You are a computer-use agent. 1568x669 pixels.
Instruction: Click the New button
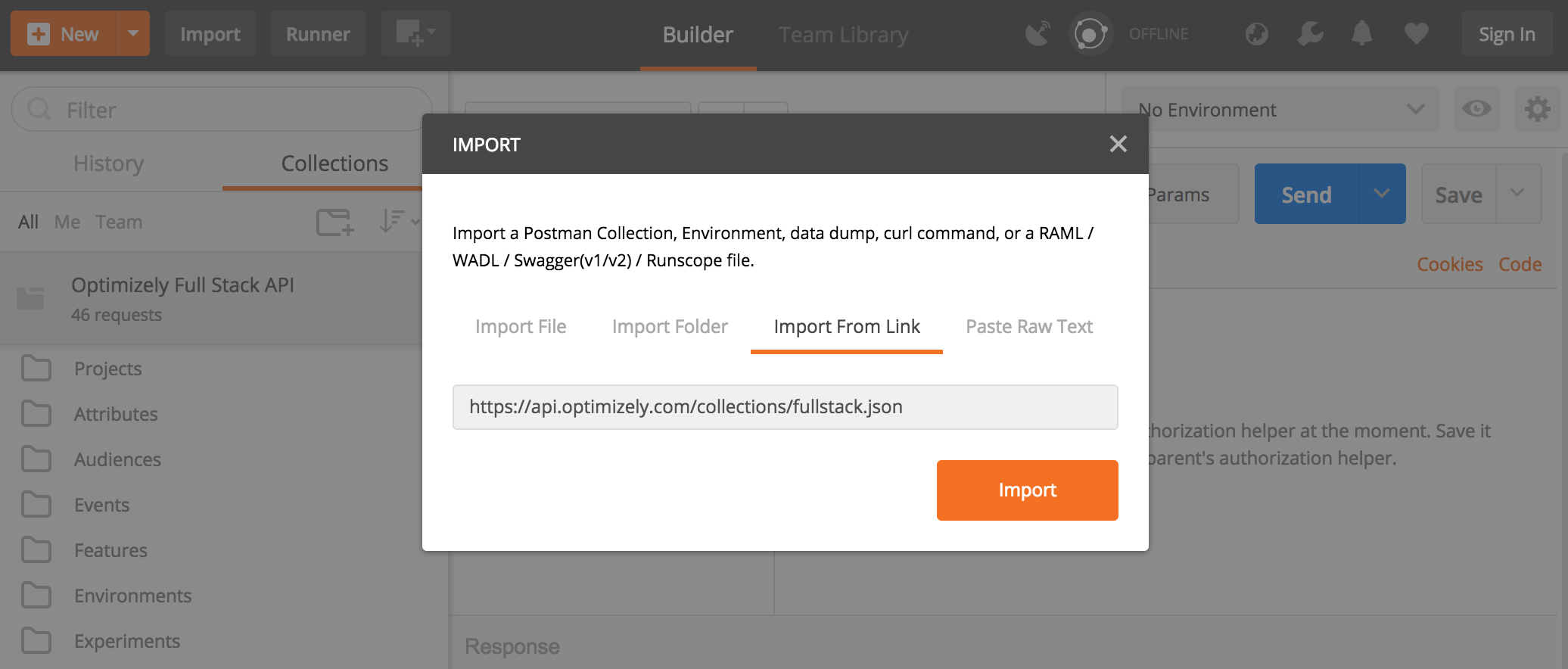(64, 34)
